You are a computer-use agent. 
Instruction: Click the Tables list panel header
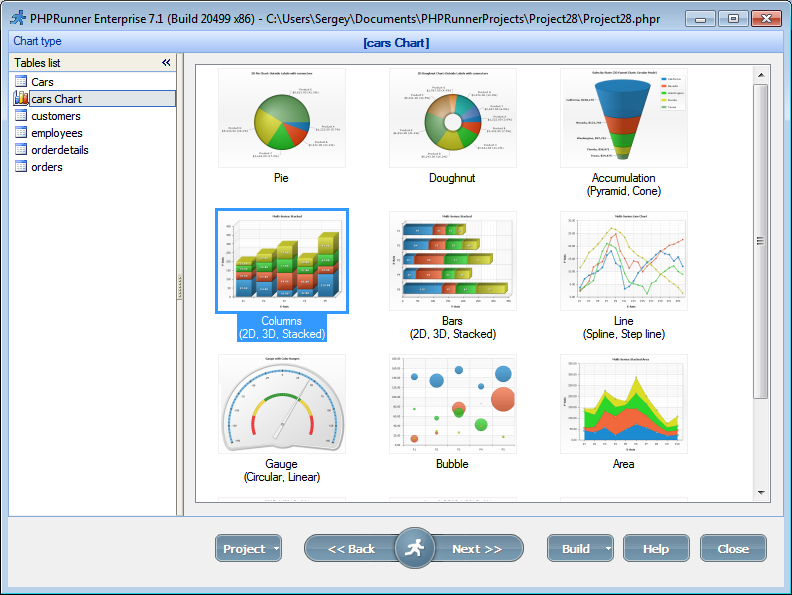click(x=92, y=63)
